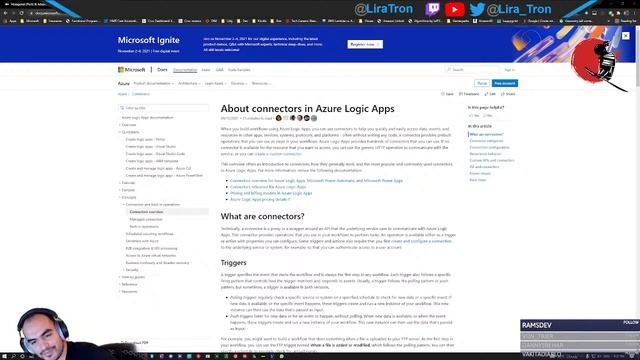Expand the Samples tree node
The height and width of the screenshot is (360, 640).
[x=128, y=190]
